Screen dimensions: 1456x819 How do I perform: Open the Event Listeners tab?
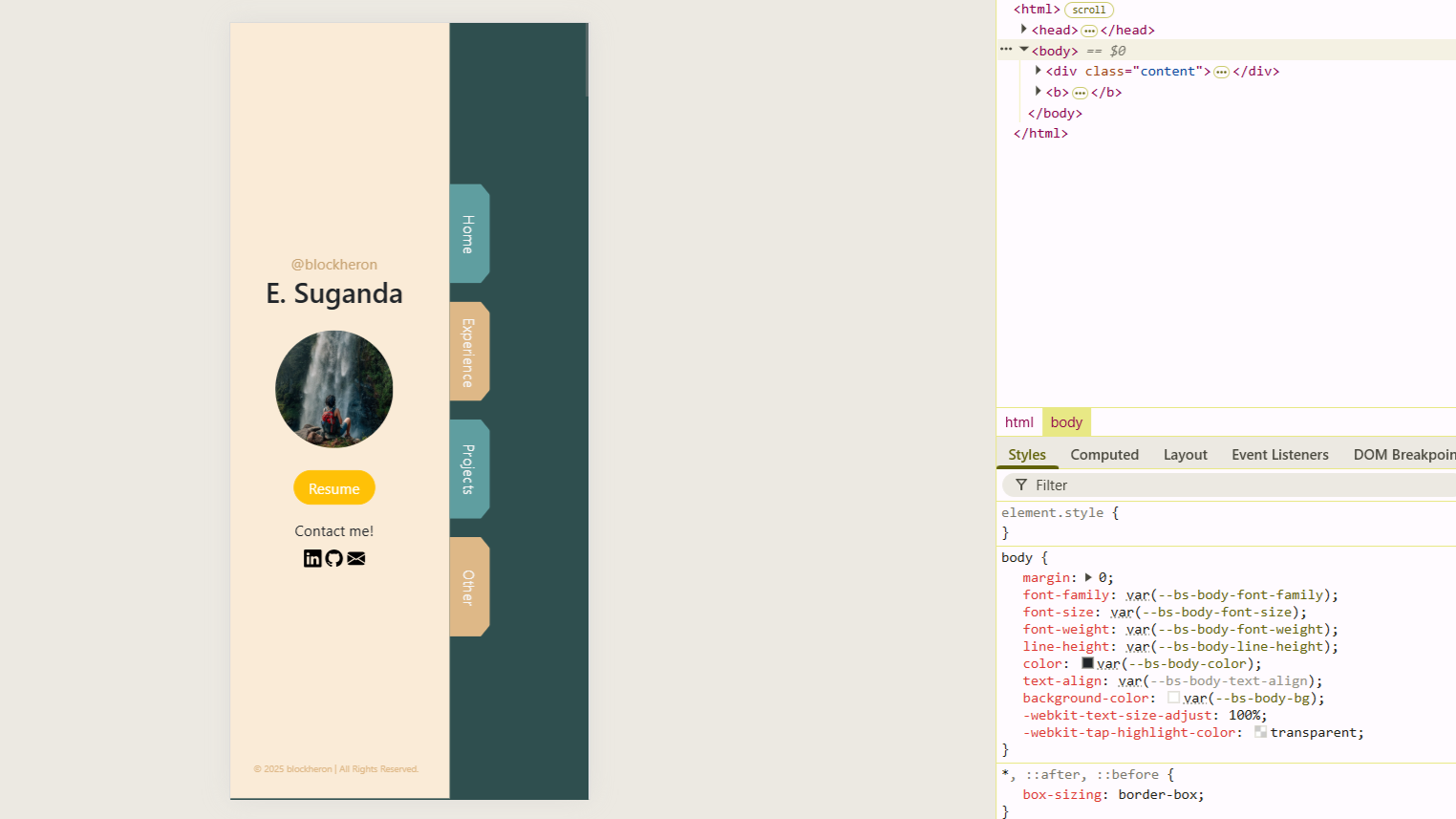1279,455
